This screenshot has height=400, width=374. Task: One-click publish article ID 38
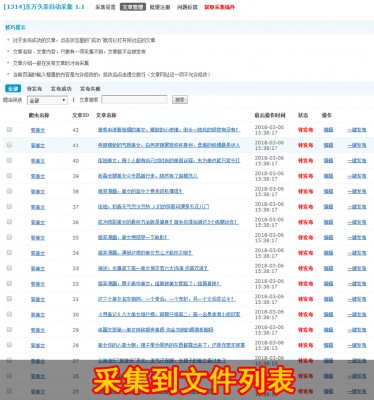coord(357,191)
